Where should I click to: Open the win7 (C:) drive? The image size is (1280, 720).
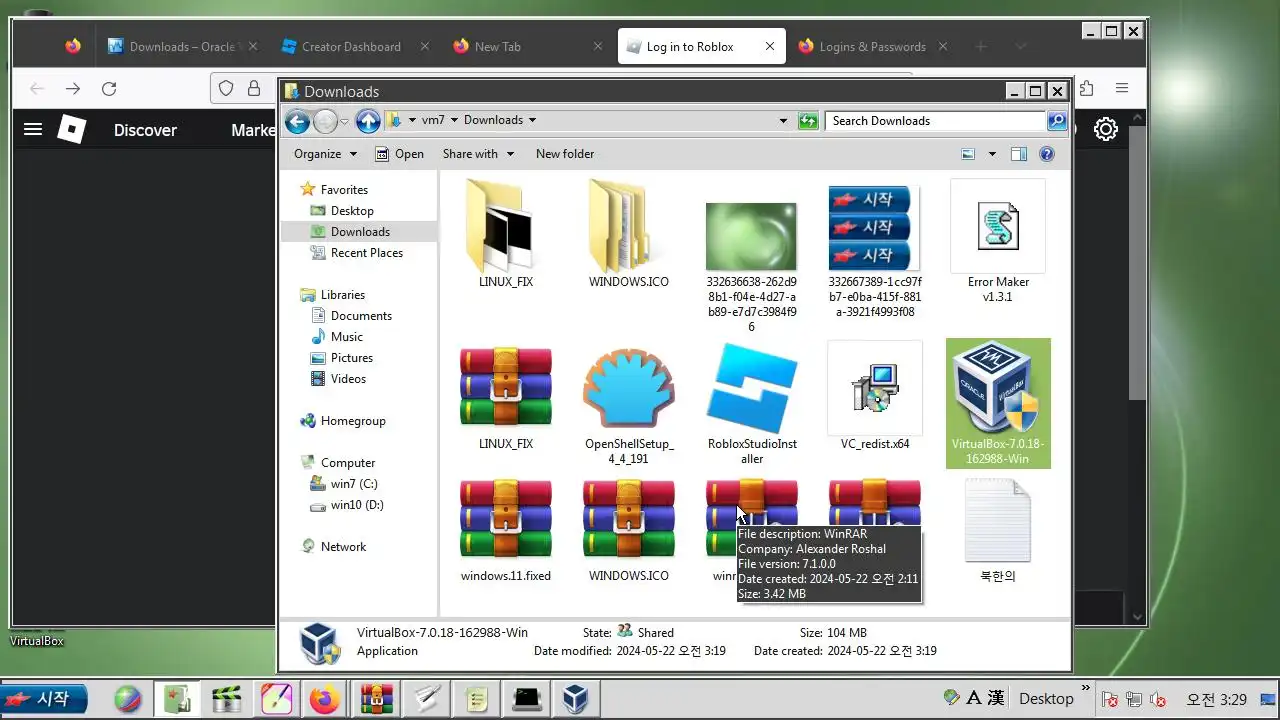click(343, 484)
